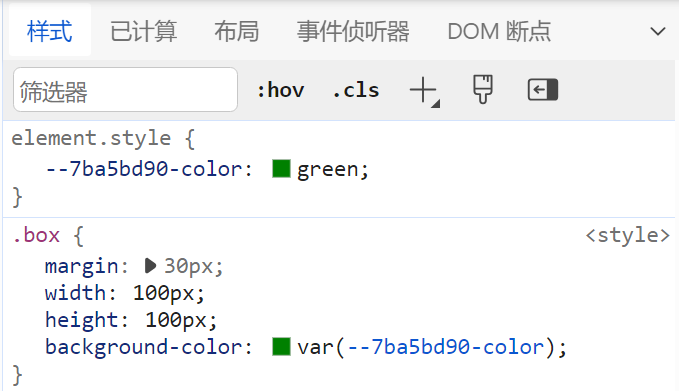This screenshot has width=679, height=391.
Task: Toggle the computed styles sidebar icon
Action: coord(543,90)
